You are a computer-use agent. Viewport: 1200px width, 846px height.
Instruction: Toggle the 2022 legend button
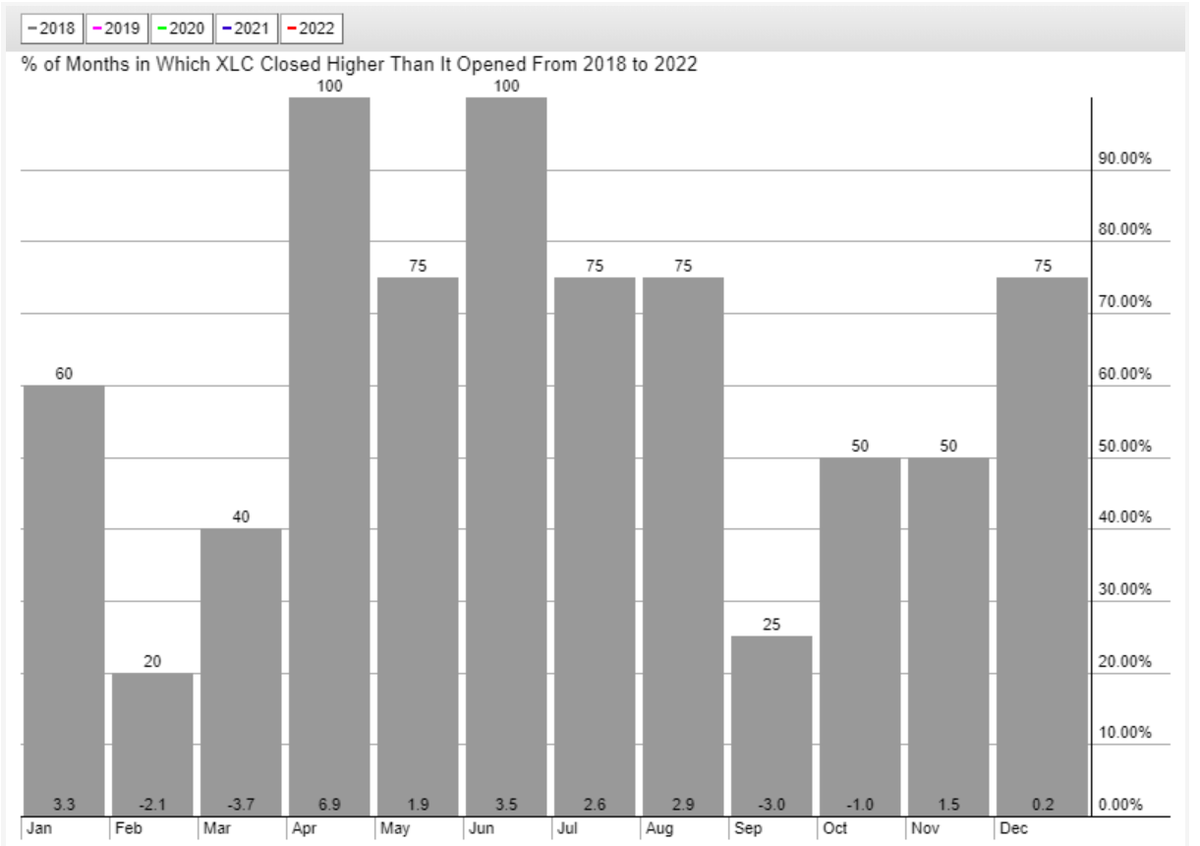[x=311, y=29]
